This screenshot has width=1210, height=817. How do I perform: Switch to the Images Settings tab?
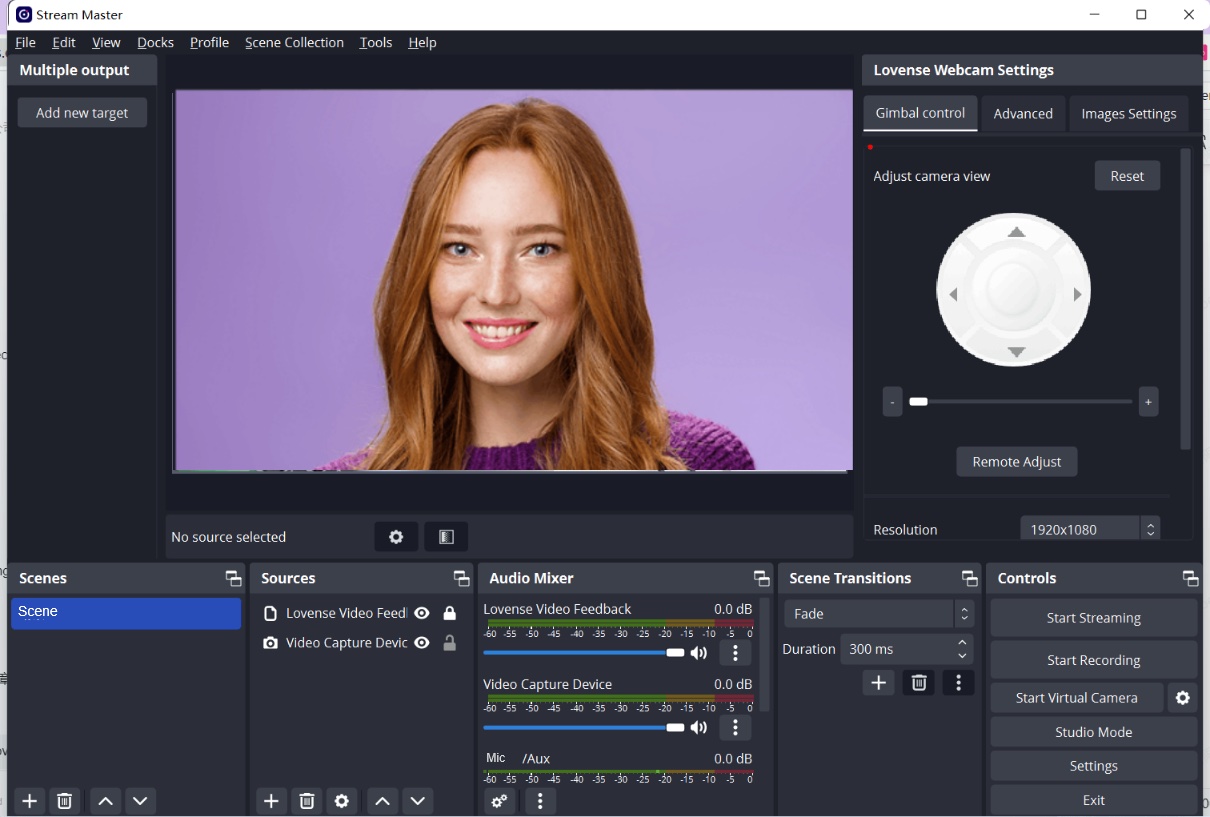coord(1128,114)
